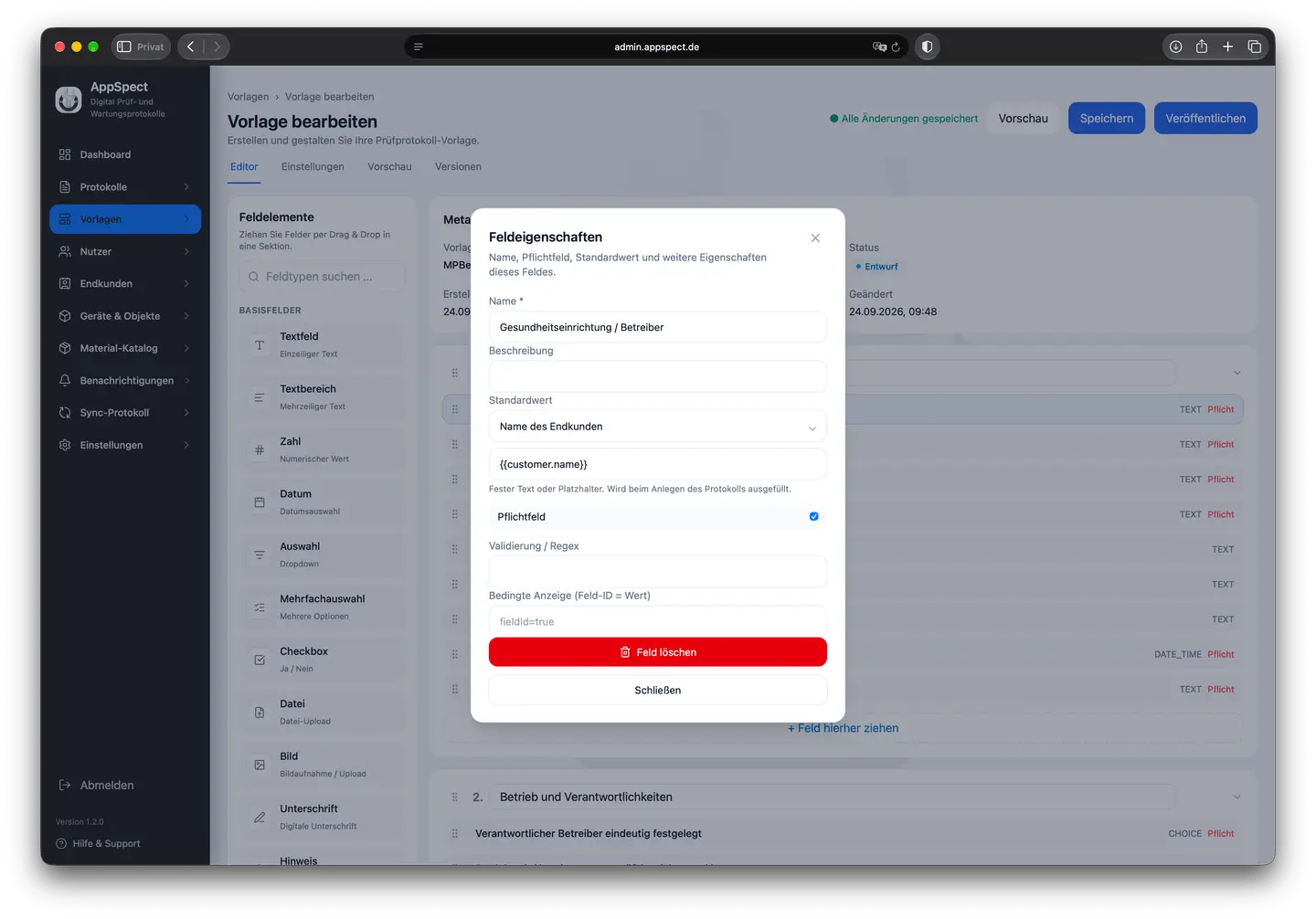Click the Name input field
1316x919 pixels.
[x=658, y=327]
